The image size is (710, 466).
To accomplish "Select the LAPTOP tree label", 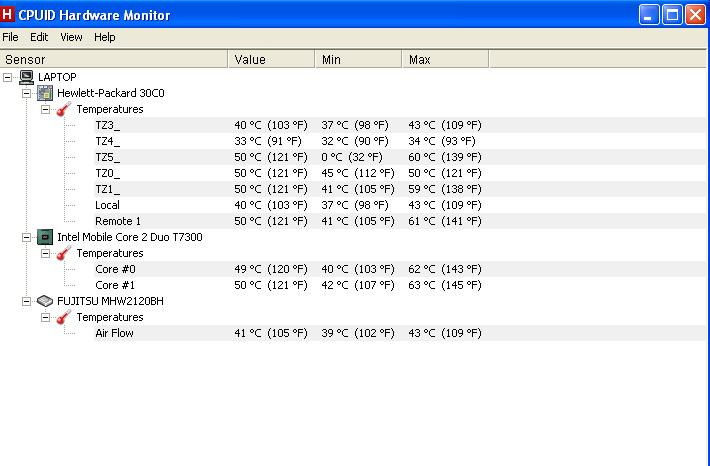I will 57,77.
